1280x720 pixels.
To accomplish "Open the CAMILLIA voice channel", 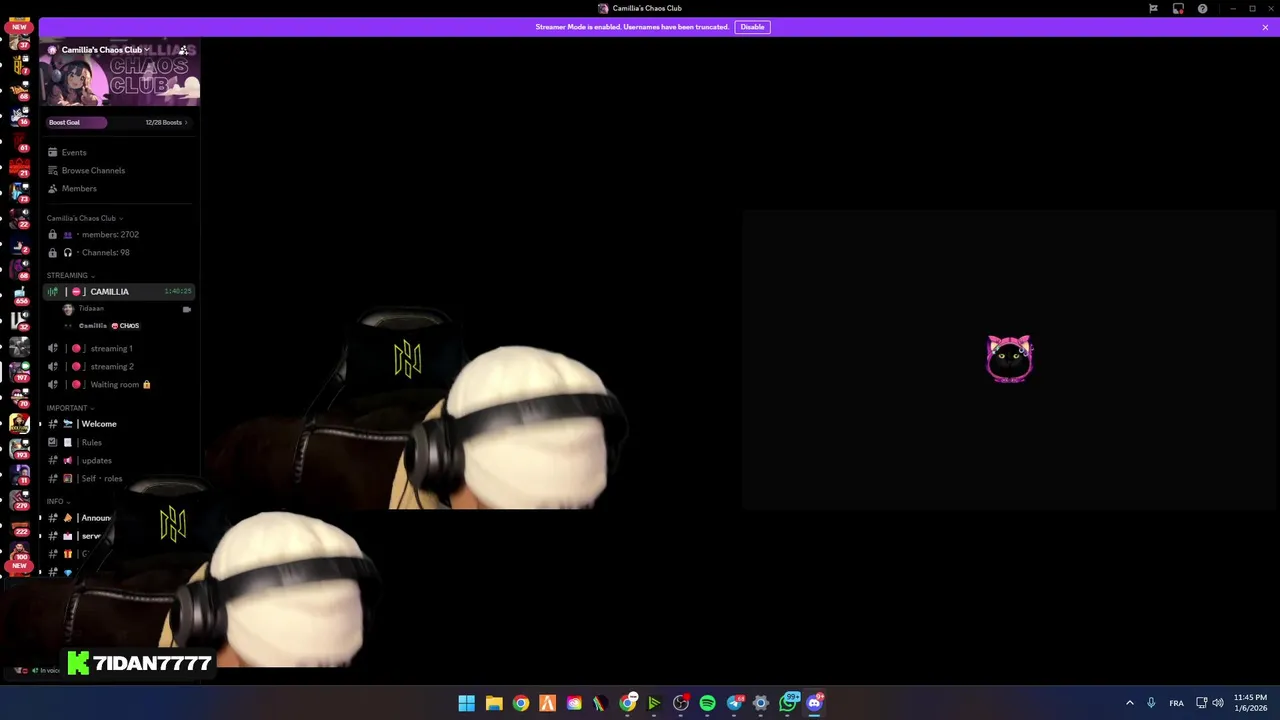I will [119, 291].
